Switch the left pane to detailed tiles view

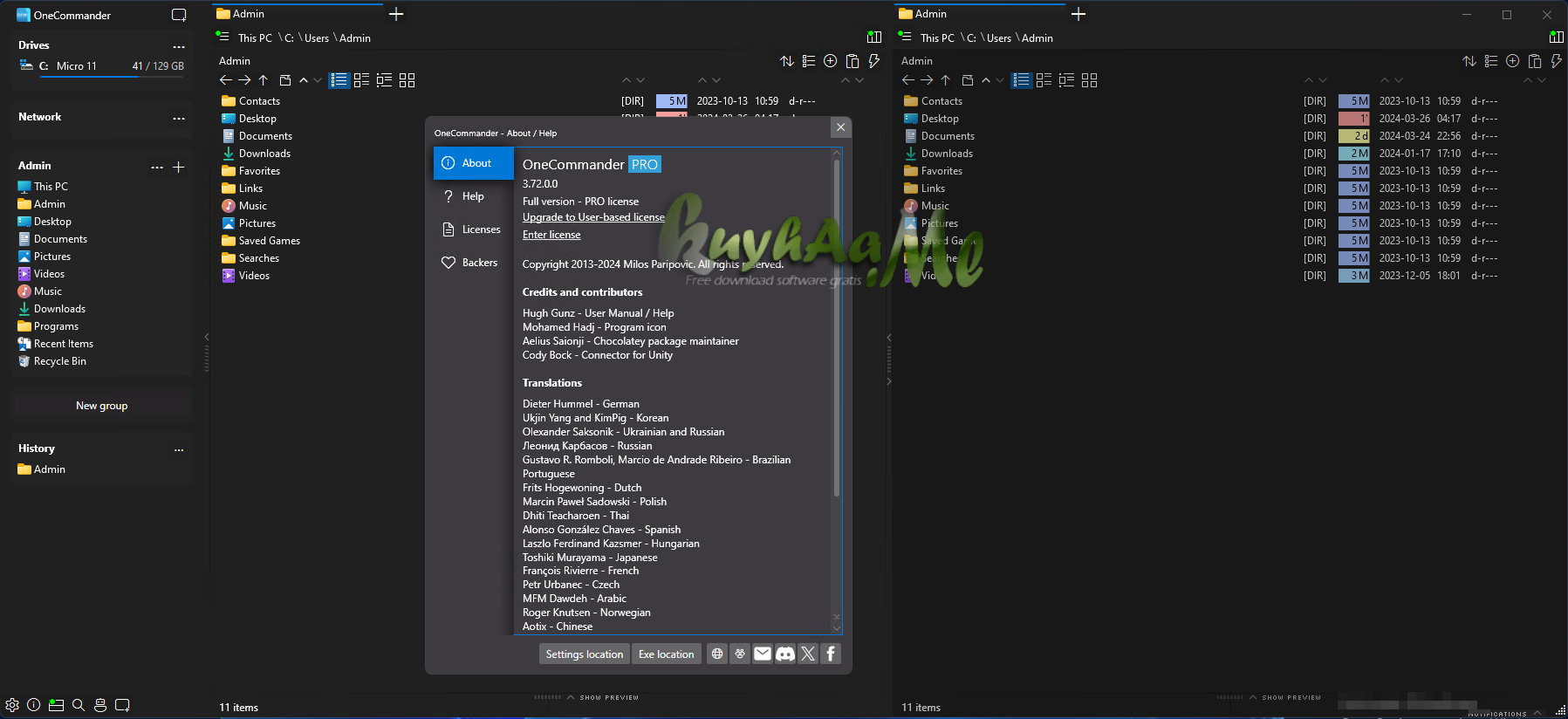[384, 80]
